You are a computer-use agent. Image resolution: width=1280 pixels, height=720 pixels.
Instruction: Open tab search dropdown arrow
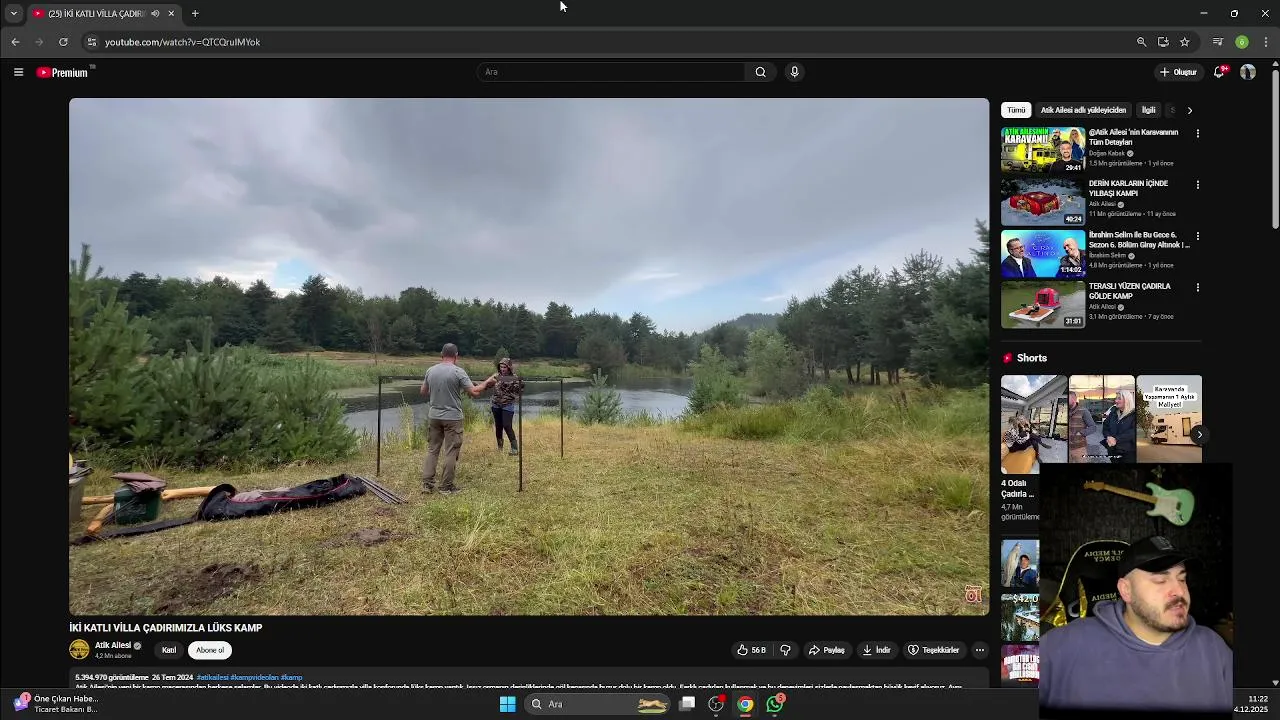coord(13,13)
